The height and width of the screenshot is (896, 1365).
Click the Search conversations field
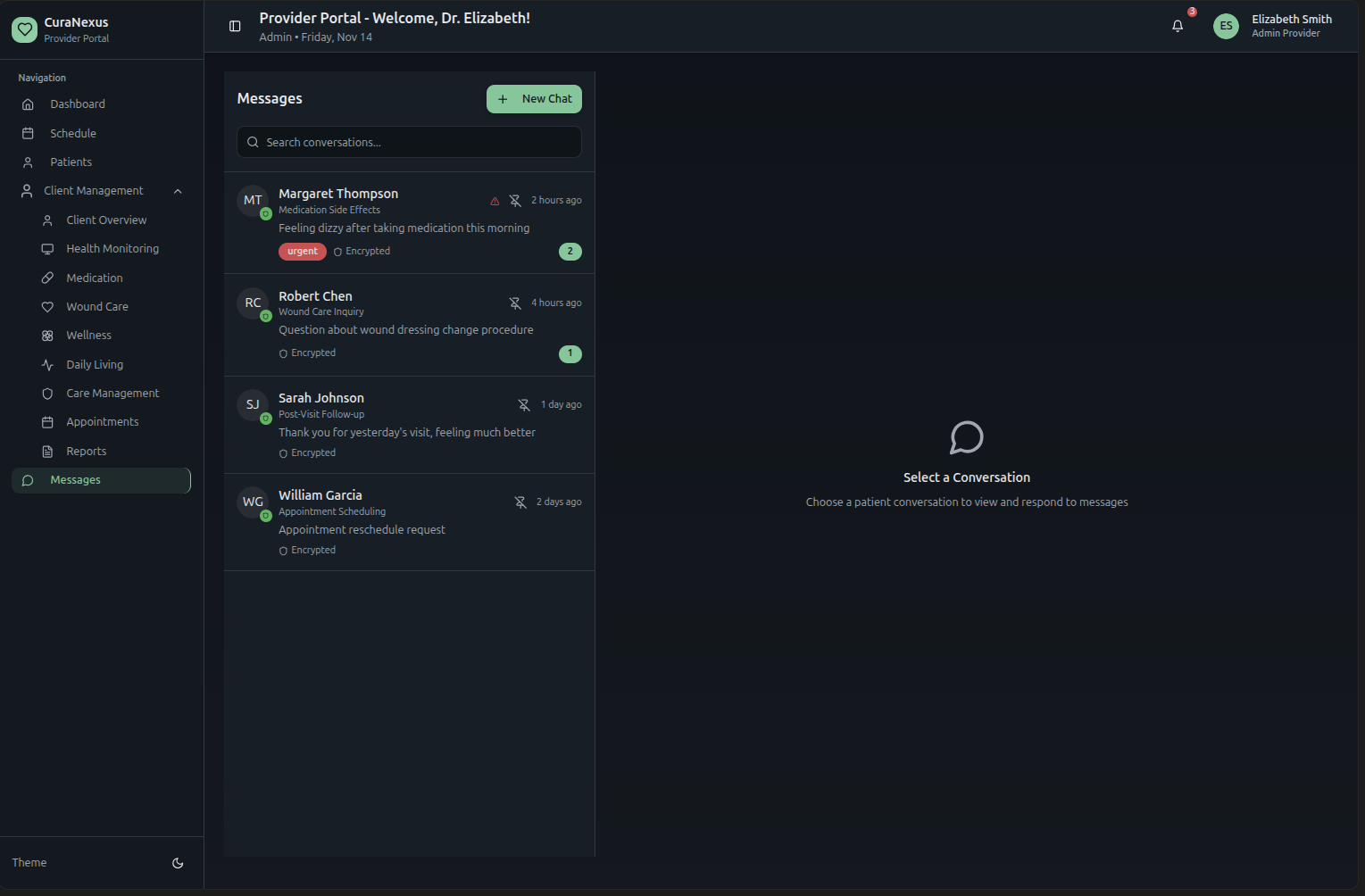[x=409, y=142]
